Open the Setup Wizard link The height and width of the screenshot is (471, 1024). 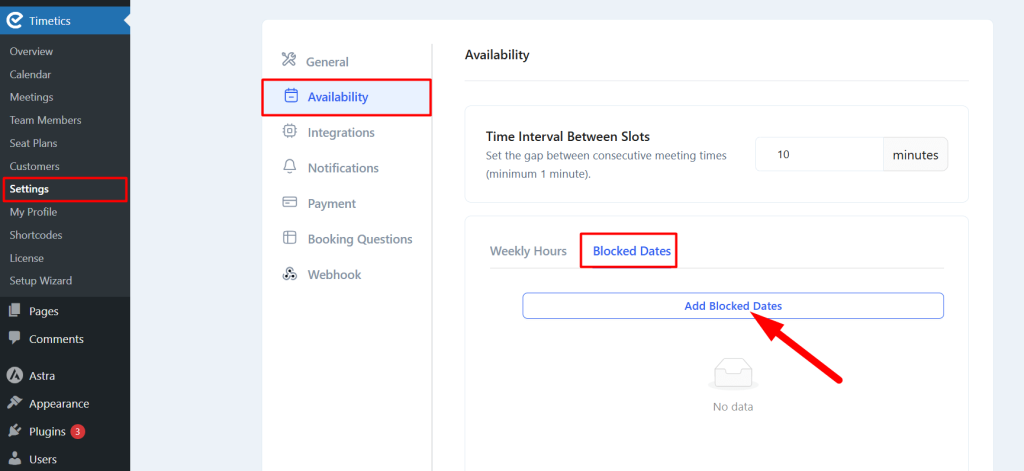(40, 281)
